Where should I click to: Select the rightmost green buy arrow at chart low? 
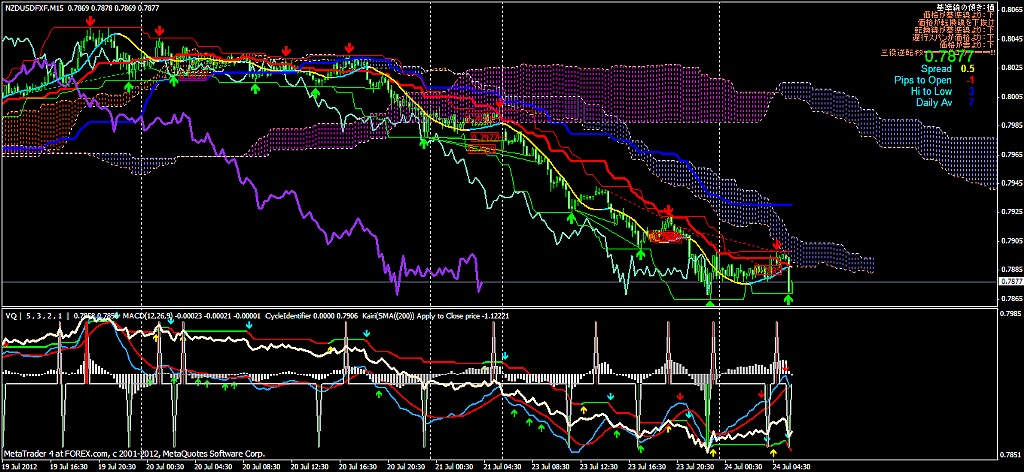click(789, 300)
